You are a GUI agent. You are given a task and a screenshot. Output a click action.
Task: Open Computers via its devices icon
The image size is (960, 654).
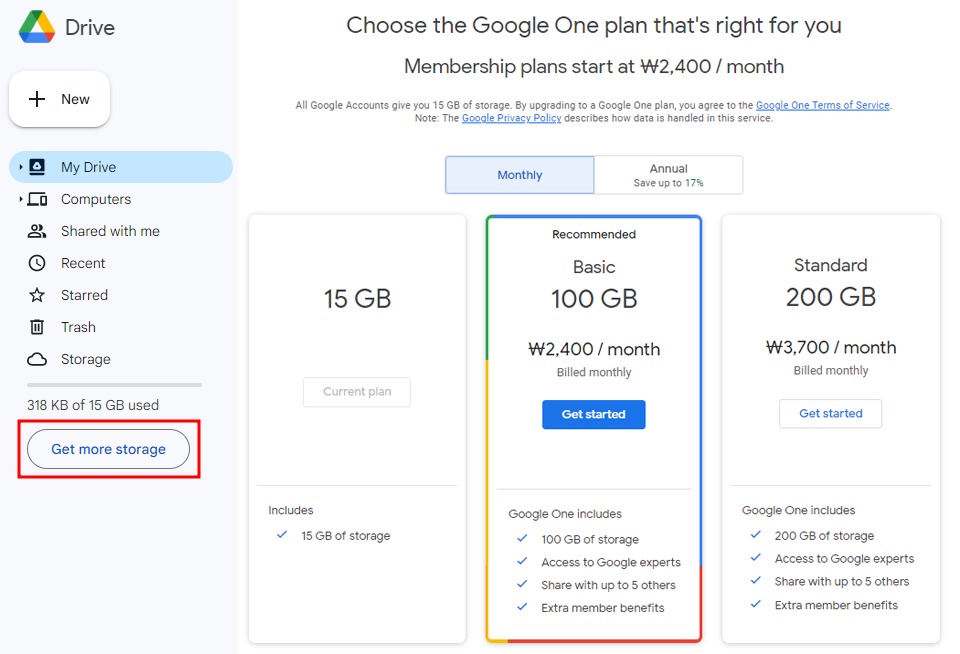37,199
